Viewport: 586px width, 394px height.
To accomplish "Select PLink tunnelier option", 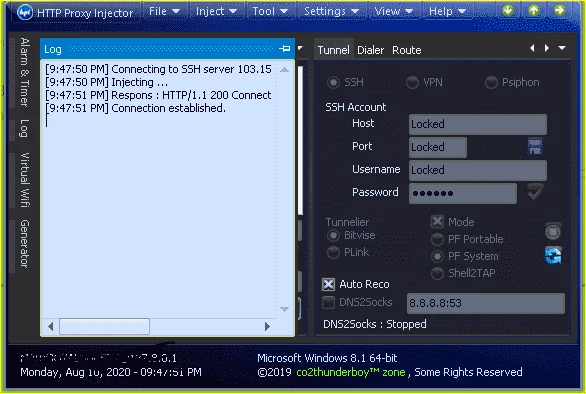I will pyautogui.click(x=333, y=252).
